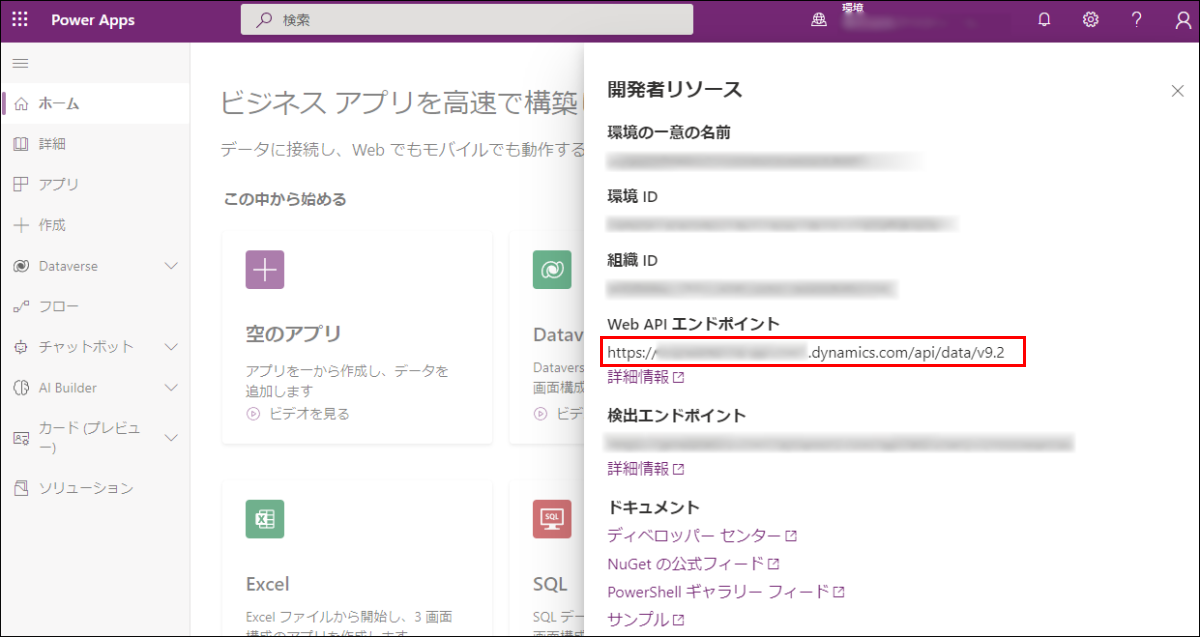Open the PowerShell ギャラリー フィード link

click(x=726, y=591)
